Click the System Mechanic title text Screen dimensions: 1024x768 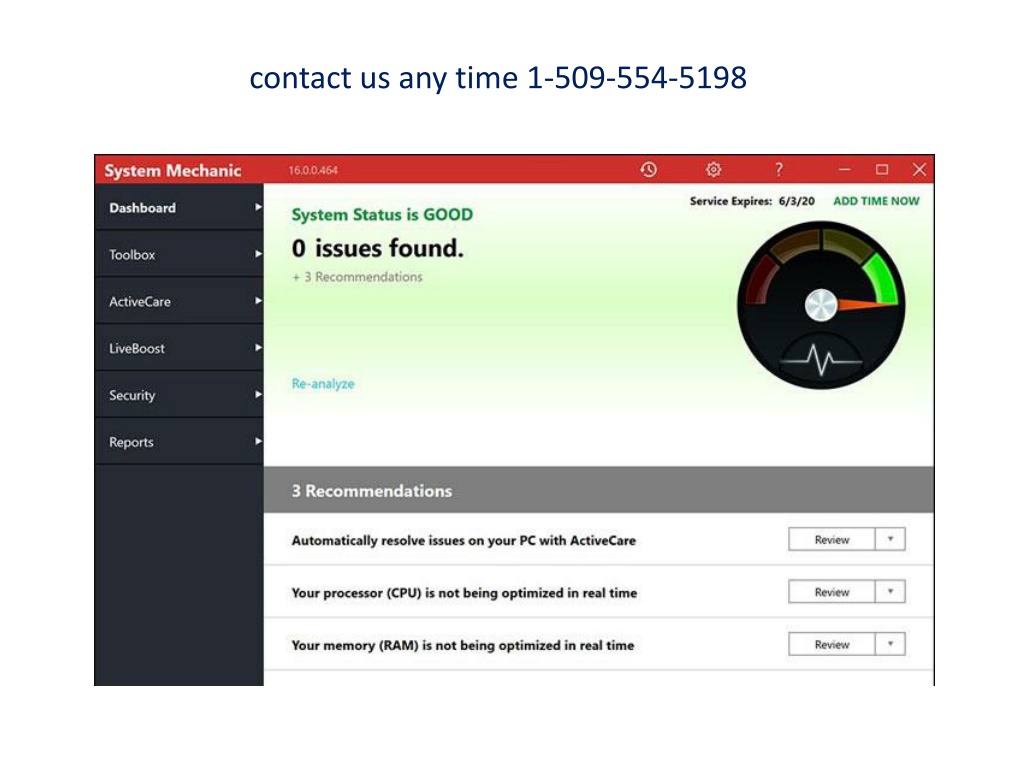click(x=172, y=170)
